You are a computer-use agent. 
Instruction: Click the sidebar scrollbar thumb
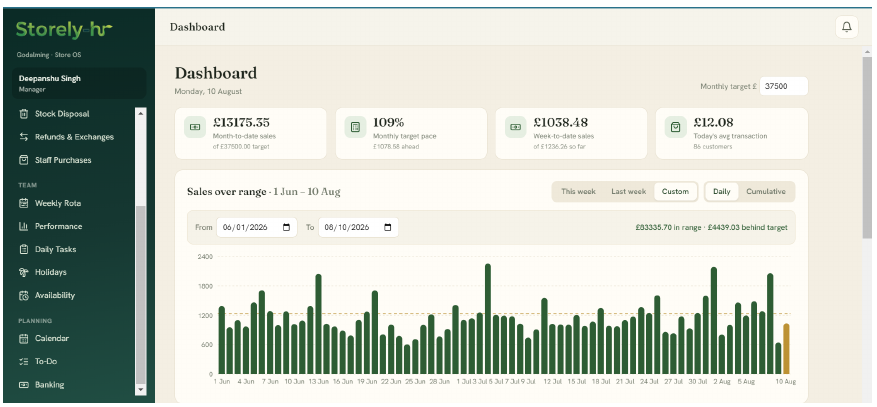coord(140,294)
